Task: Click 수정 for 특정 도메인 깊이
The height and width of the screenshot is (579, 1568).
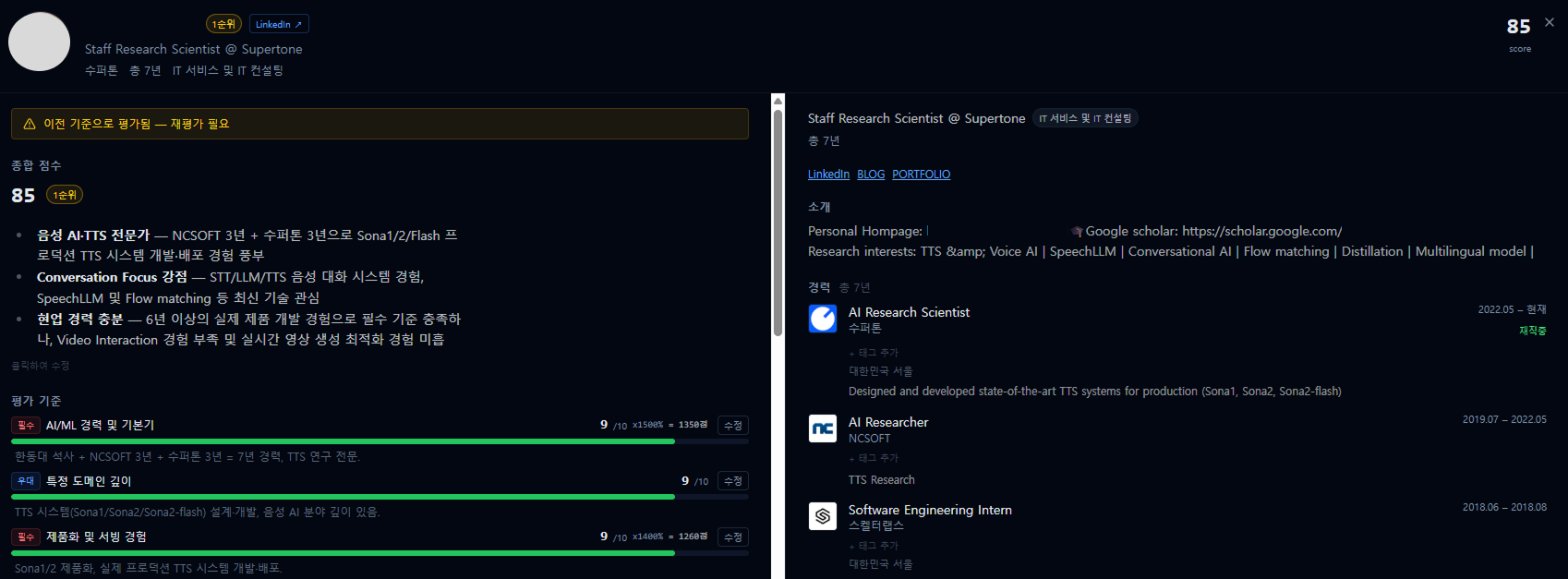Action: point(733,481)
